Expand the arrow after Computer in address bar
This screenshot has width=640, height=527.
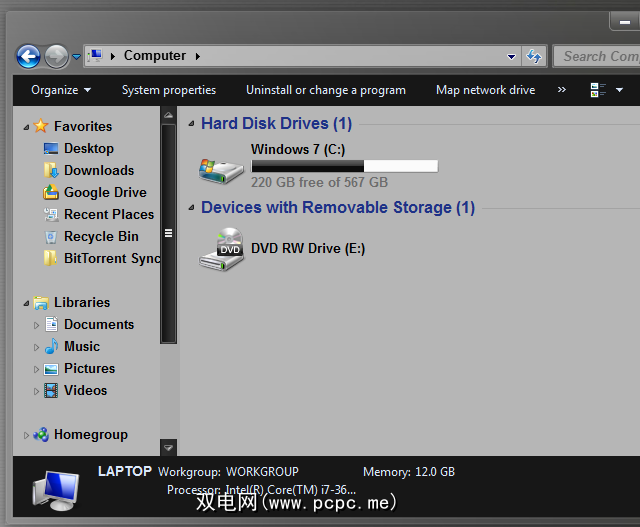198,56
